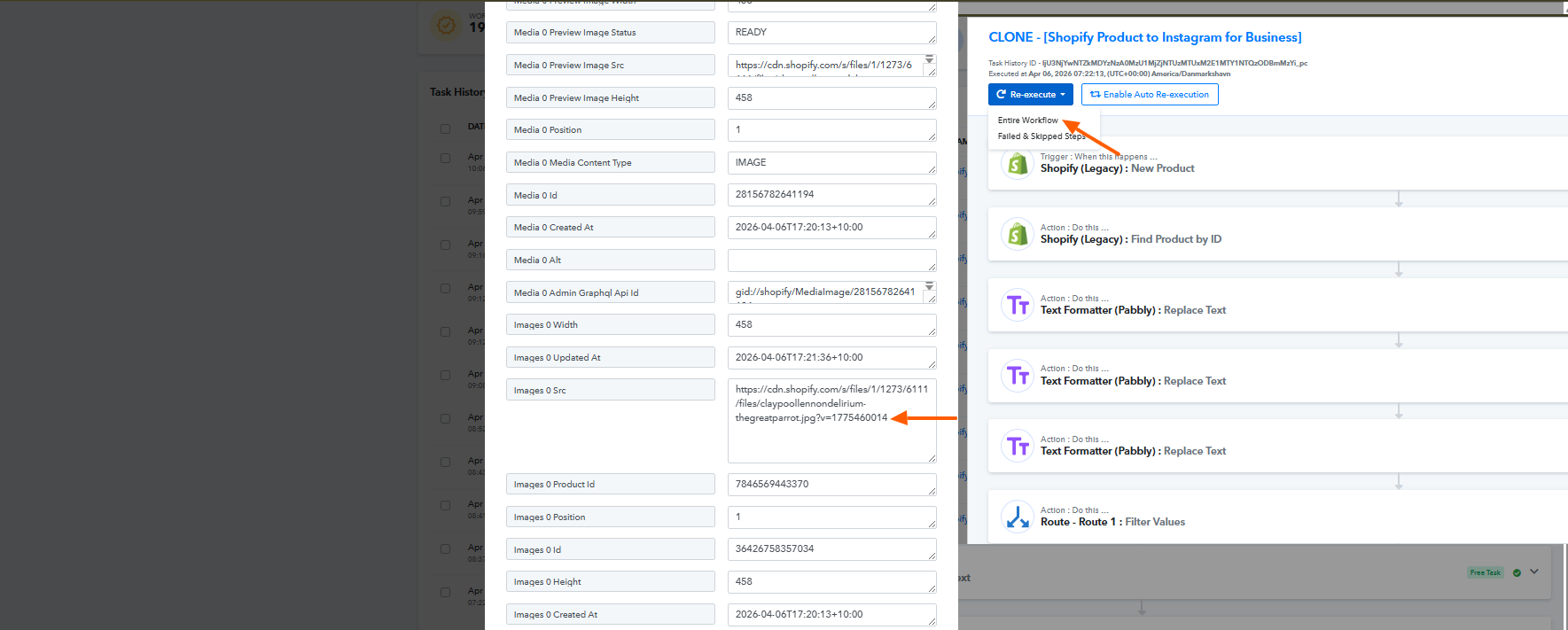The width and height of the screenshot is (1568, 630).
Task: Click the Images 0 Updated At value field
Action: click(x=831, y=358)
